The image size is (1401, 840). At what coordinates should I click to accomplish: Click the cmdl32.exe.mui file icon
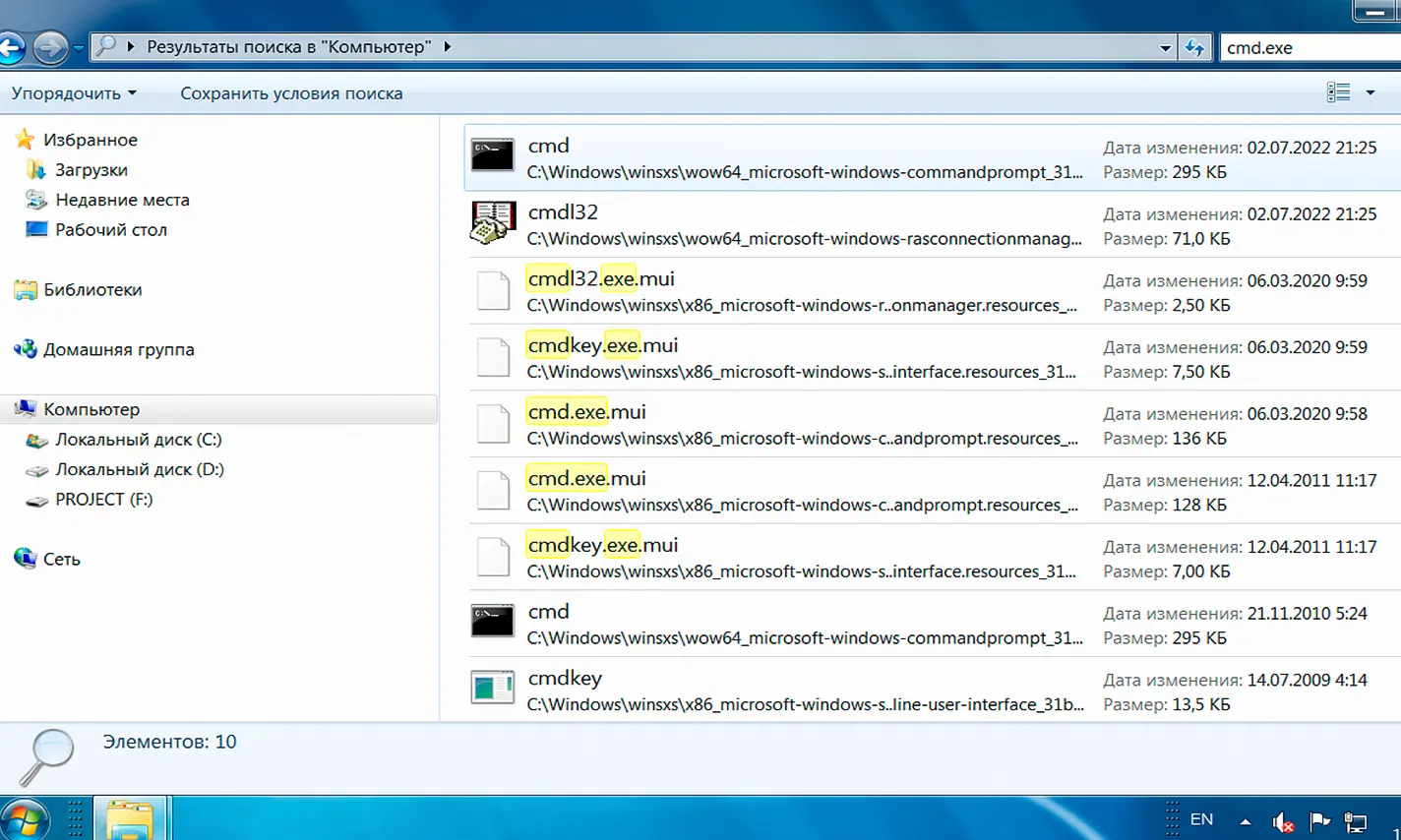tap(493, 291)
